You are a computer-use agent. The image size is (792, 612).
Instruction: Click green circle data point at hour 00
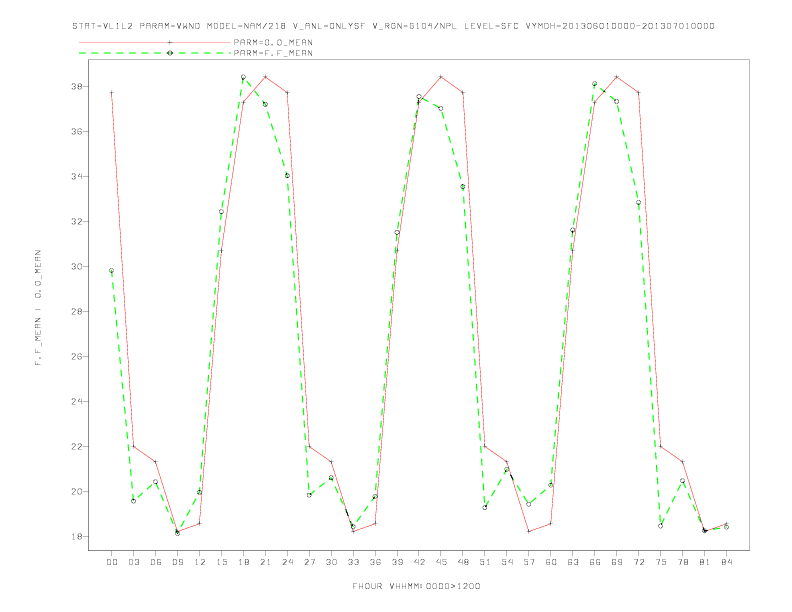[112, 271]
